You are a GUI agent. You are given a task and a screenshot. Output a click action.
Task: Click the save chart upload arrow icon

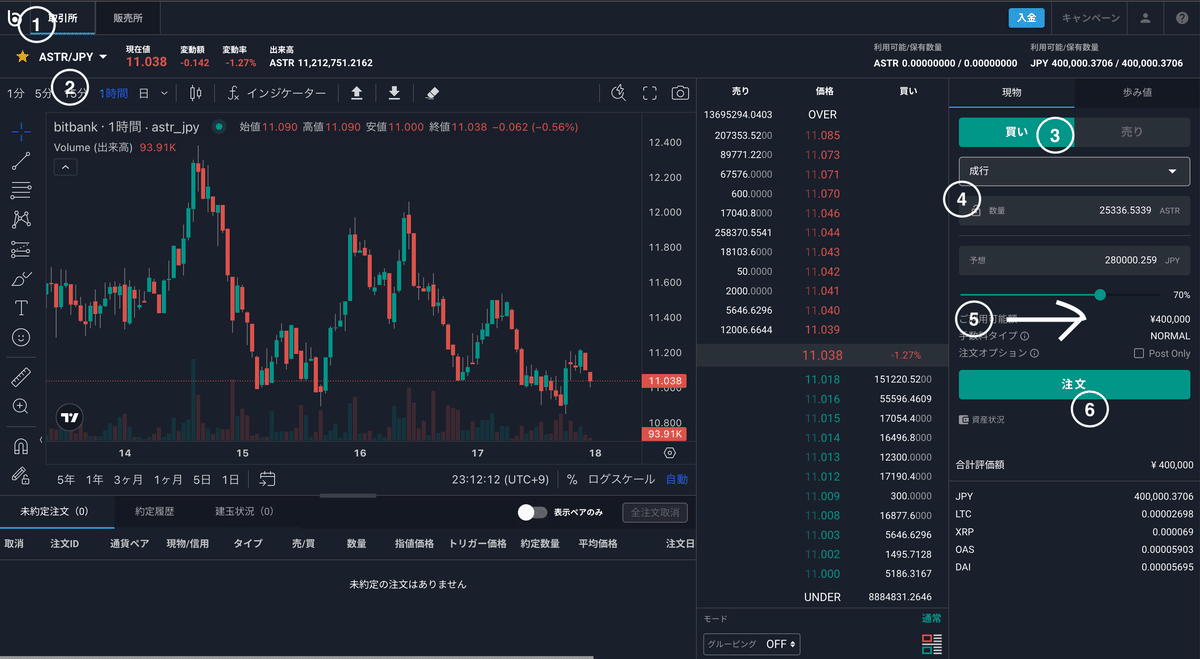click(357, 93)
